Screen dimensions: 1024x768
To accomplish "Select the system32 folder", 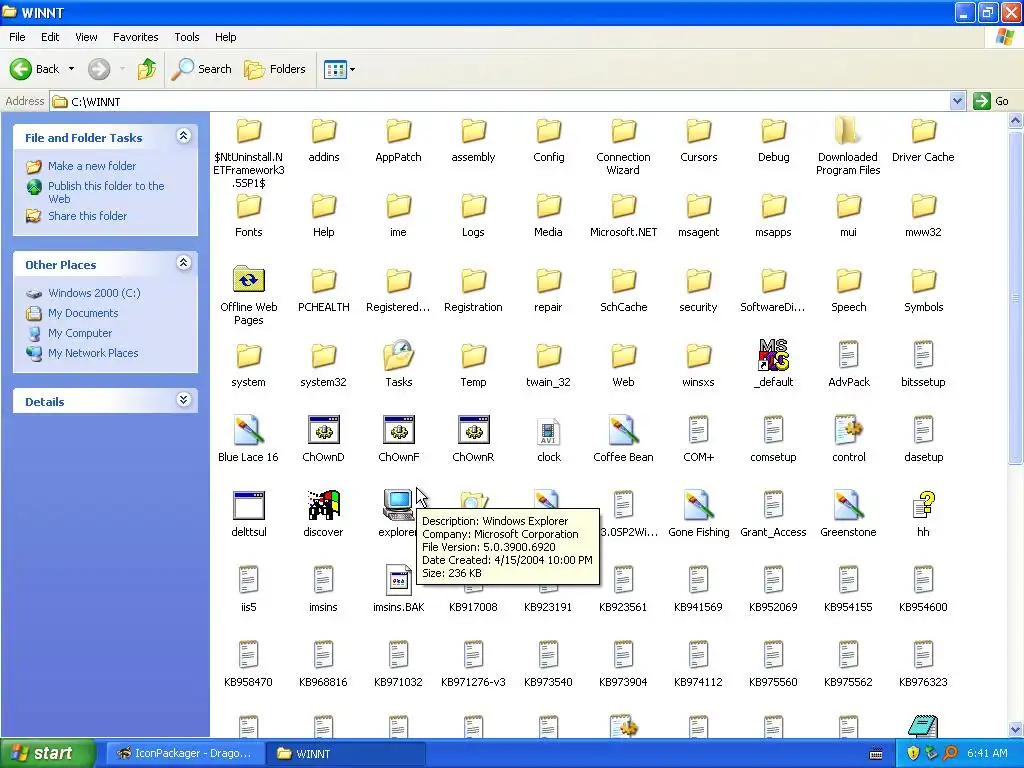I will 323,357.
